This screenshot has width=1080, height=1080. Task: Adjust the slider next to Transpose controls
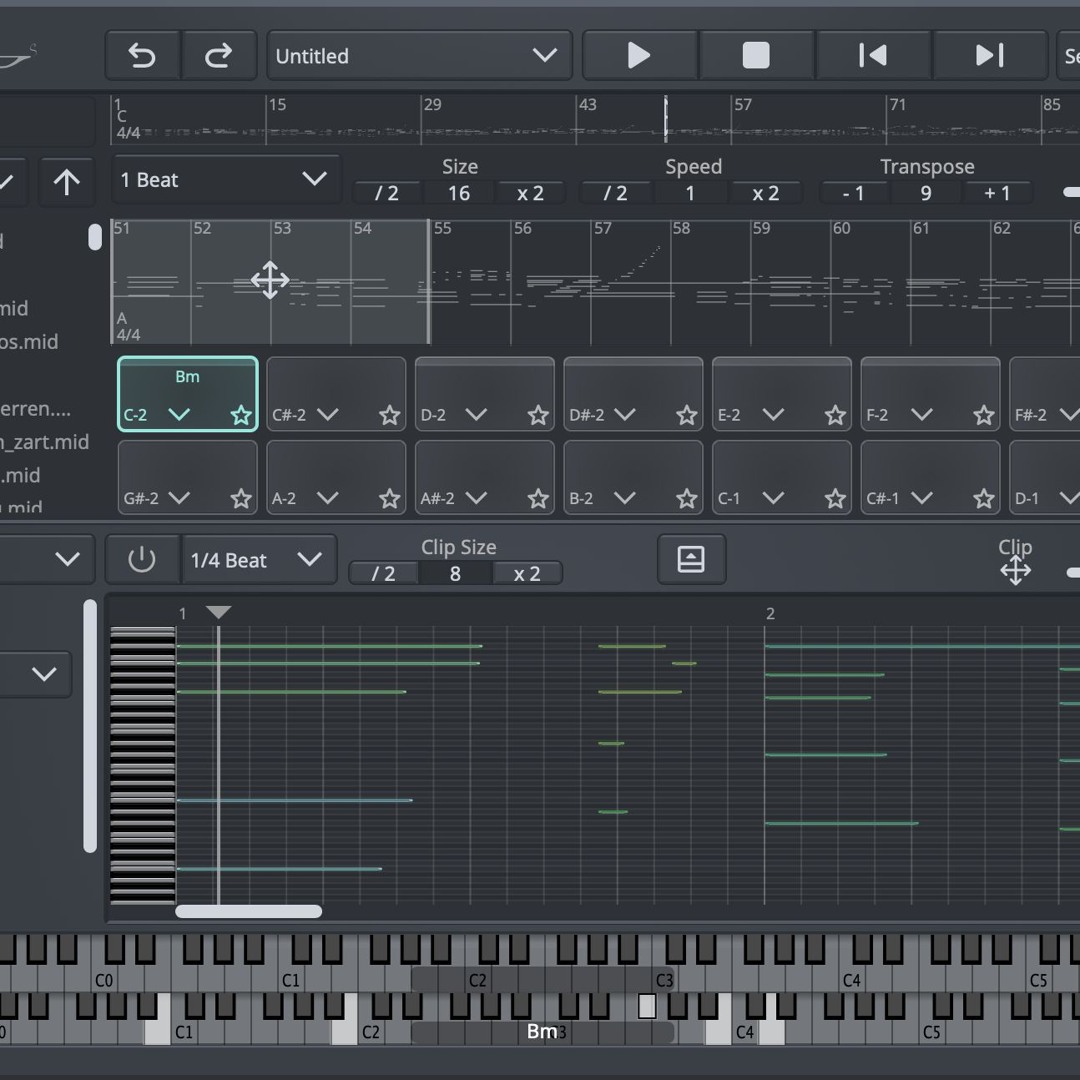[1072, 193]
